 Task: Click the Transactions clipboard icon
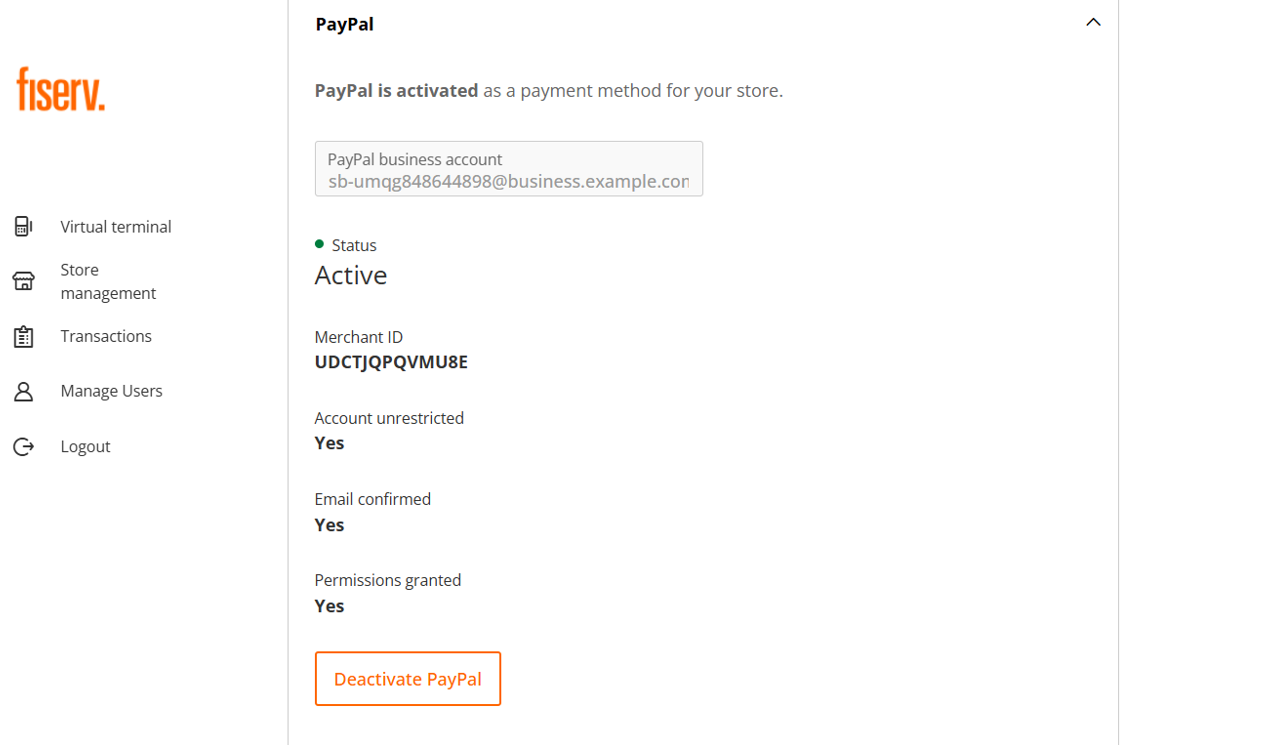click(23, 337)
